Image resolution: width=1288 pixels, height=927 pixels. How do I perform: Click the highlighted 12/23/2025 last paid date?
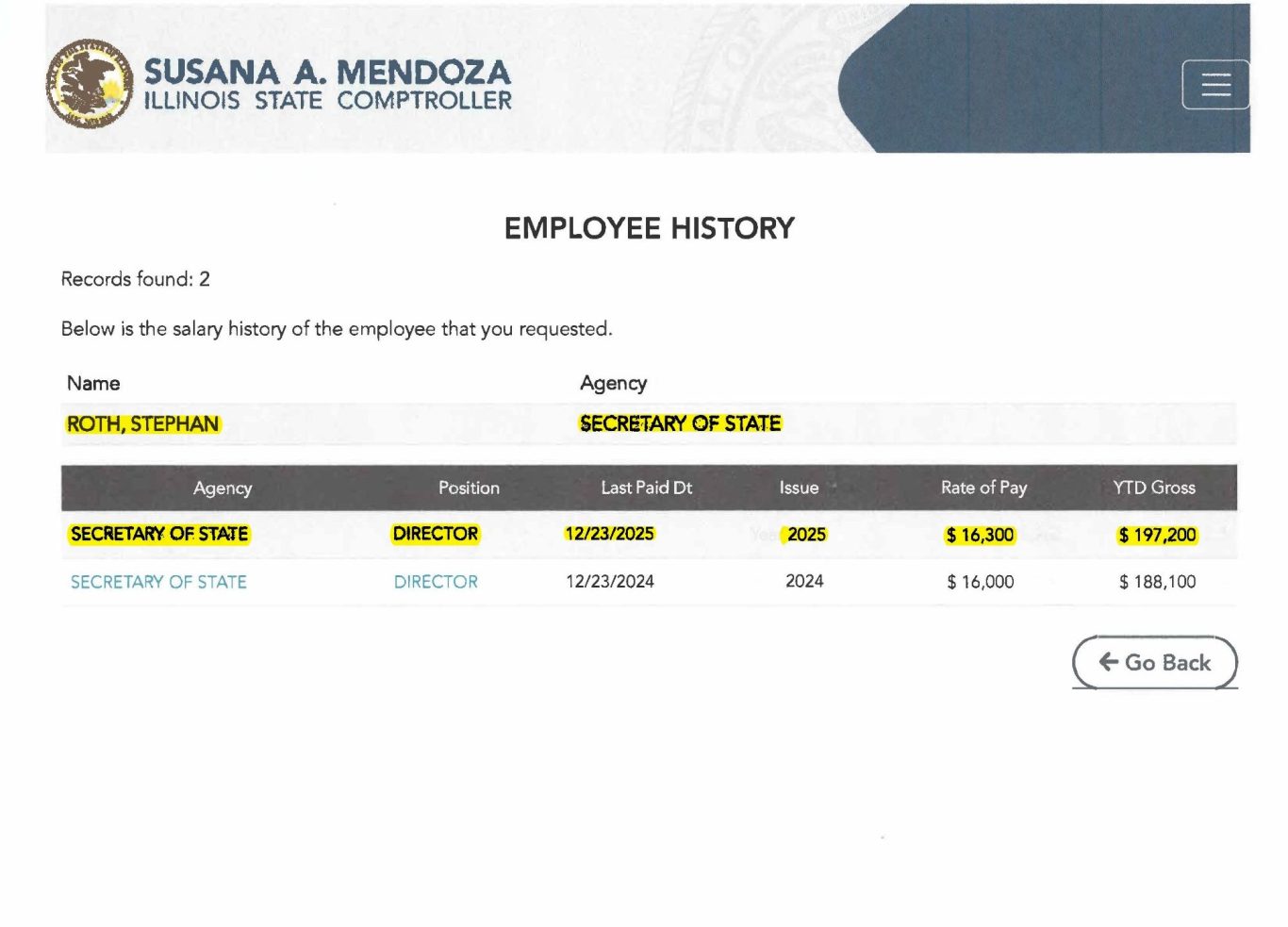point(609,534)
